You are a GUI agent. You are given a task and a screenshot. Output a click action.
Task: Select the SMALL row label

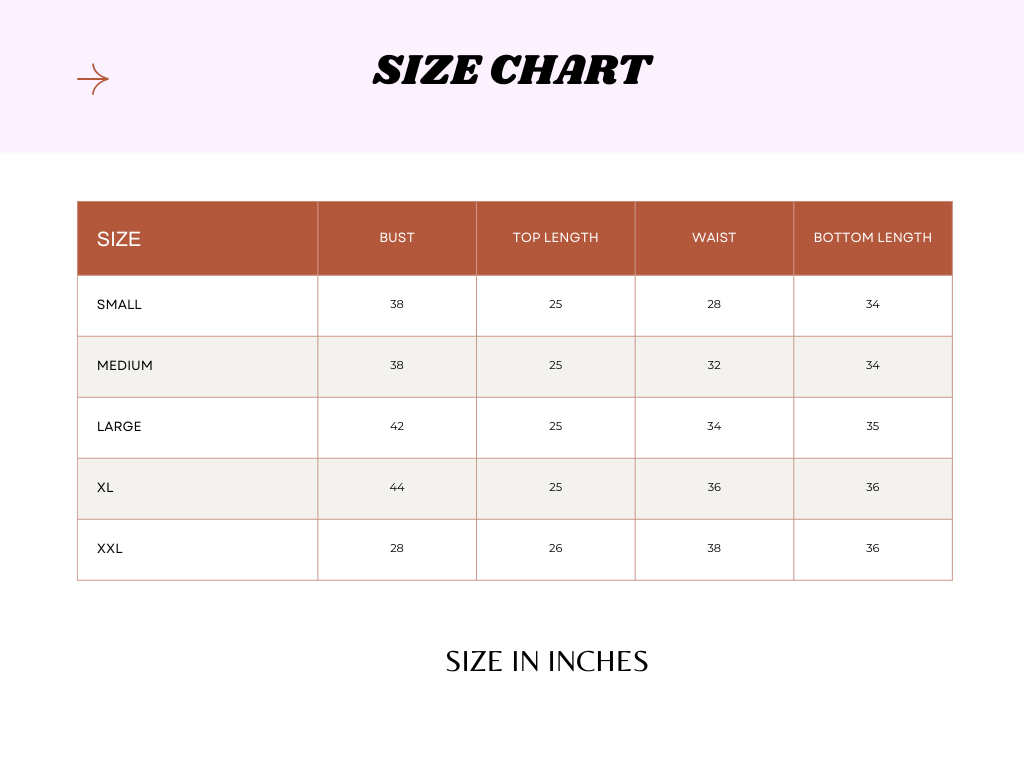pyautogui.click(x=120, y=305)
